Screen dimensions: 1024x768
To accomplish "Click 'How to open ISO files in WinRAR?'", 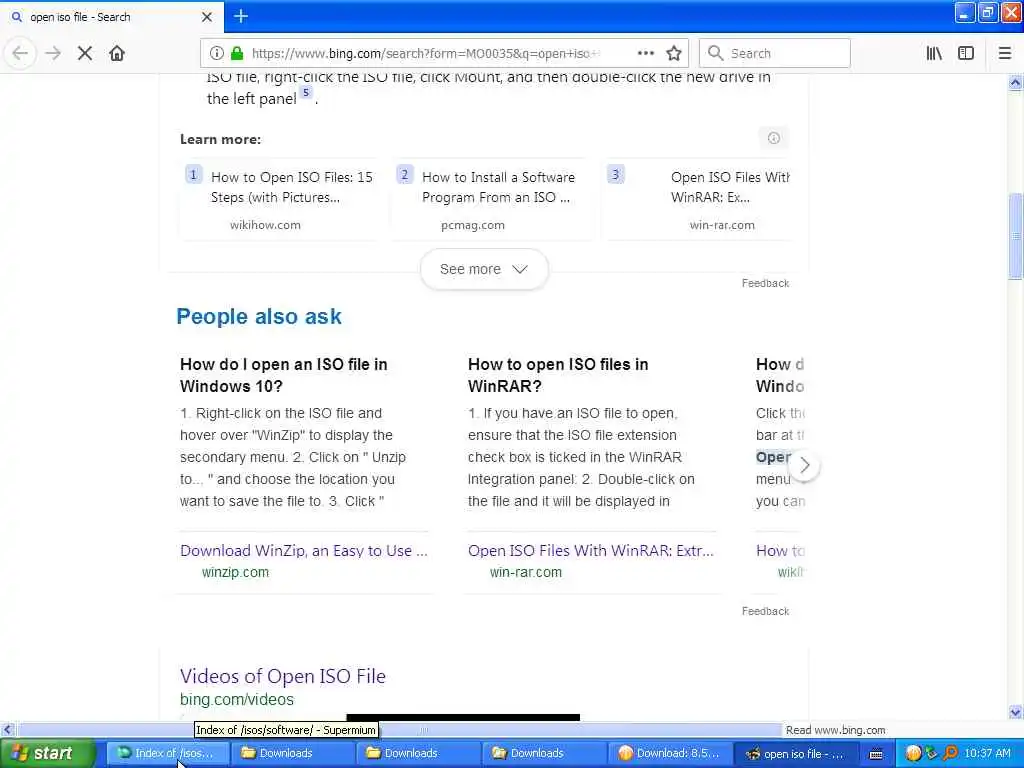I will (x=558, y=375).
